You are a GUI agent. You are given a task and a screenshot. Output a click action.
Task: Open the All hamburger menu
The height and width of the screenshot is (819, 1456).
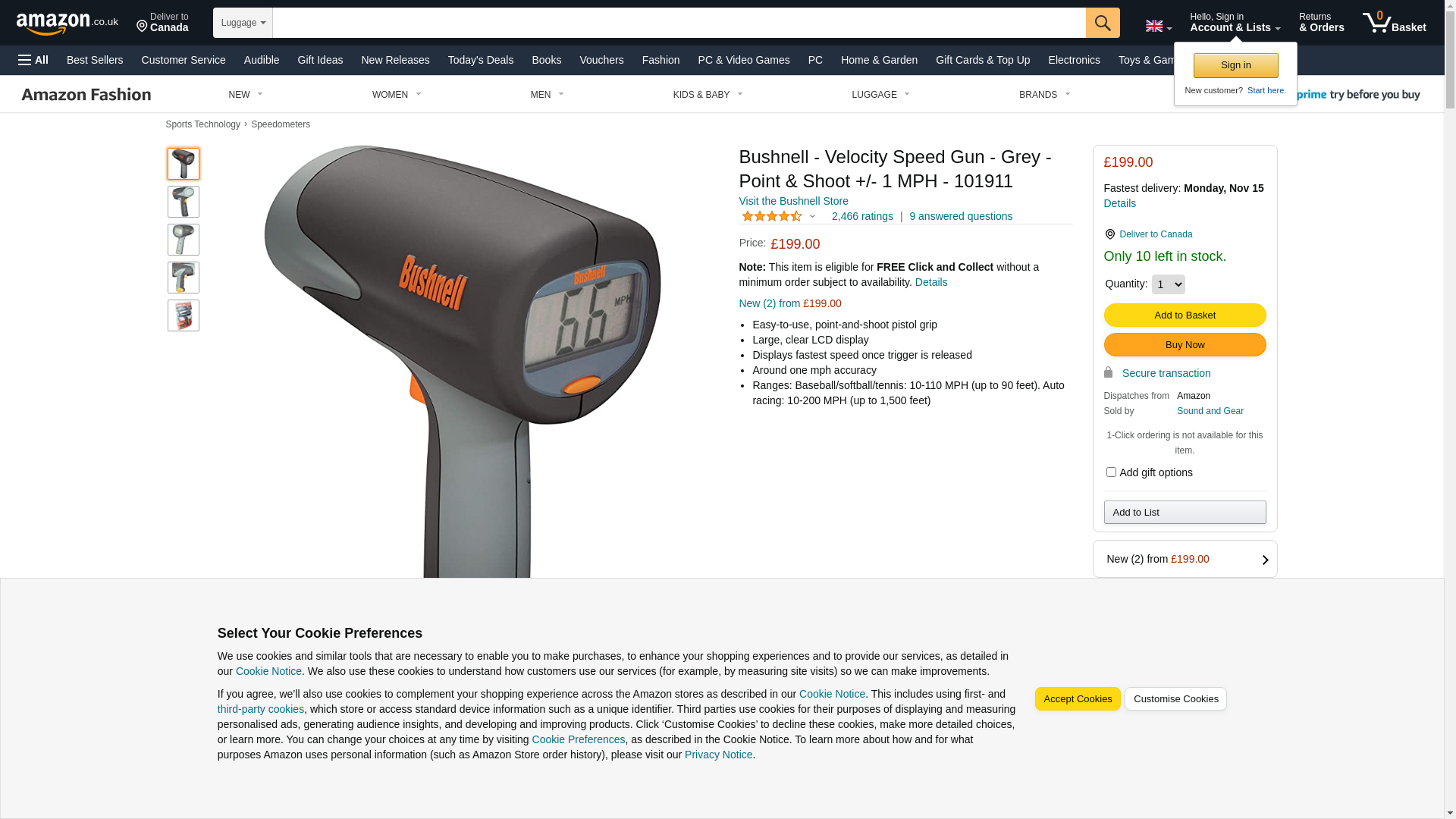click(33, 60)
